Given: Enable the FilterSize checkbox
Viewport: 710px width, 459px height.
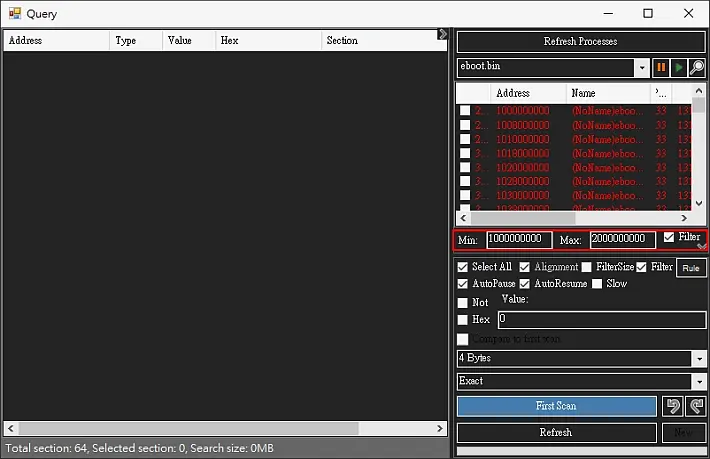Looking at the screenshot, I should pyautogui.click(x=586, y=267).
